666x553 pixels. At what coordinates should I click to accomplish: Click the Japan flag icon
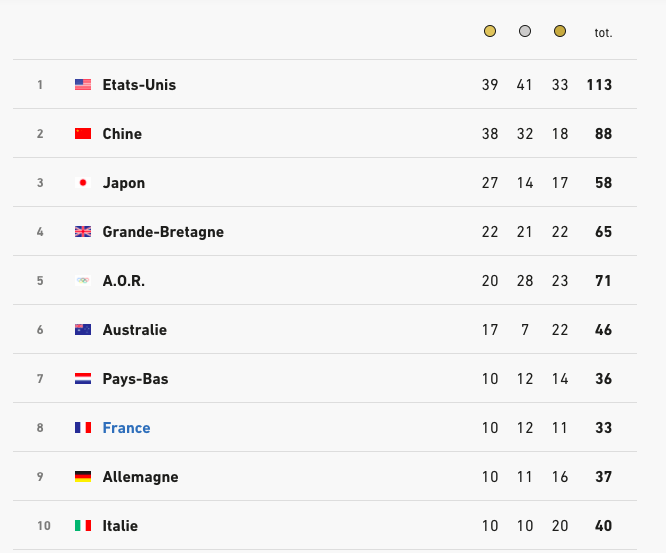click(83, 183)
